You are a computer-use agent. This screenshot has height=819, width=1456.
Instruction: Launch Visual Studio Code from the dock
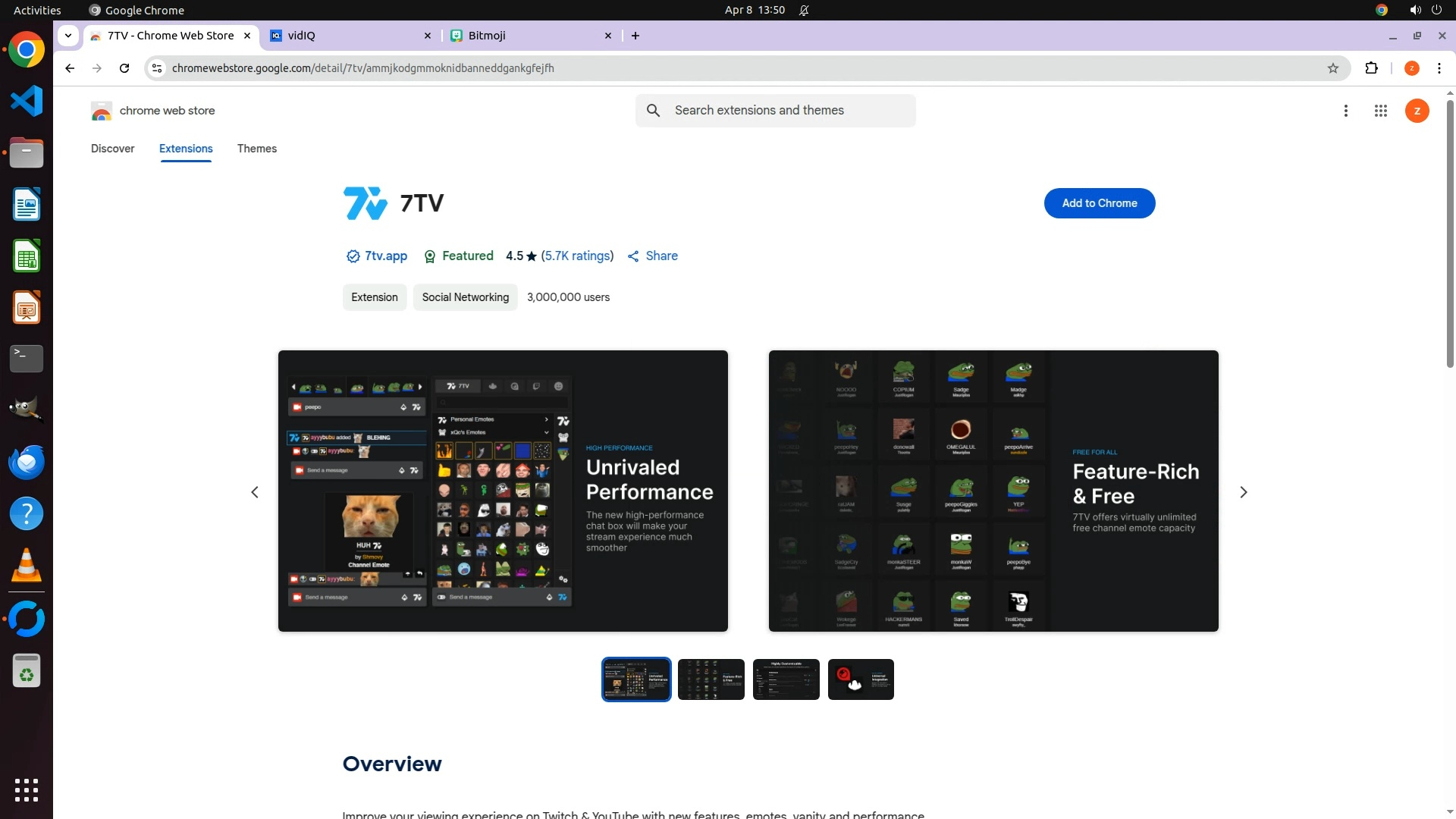coord(27,102)
